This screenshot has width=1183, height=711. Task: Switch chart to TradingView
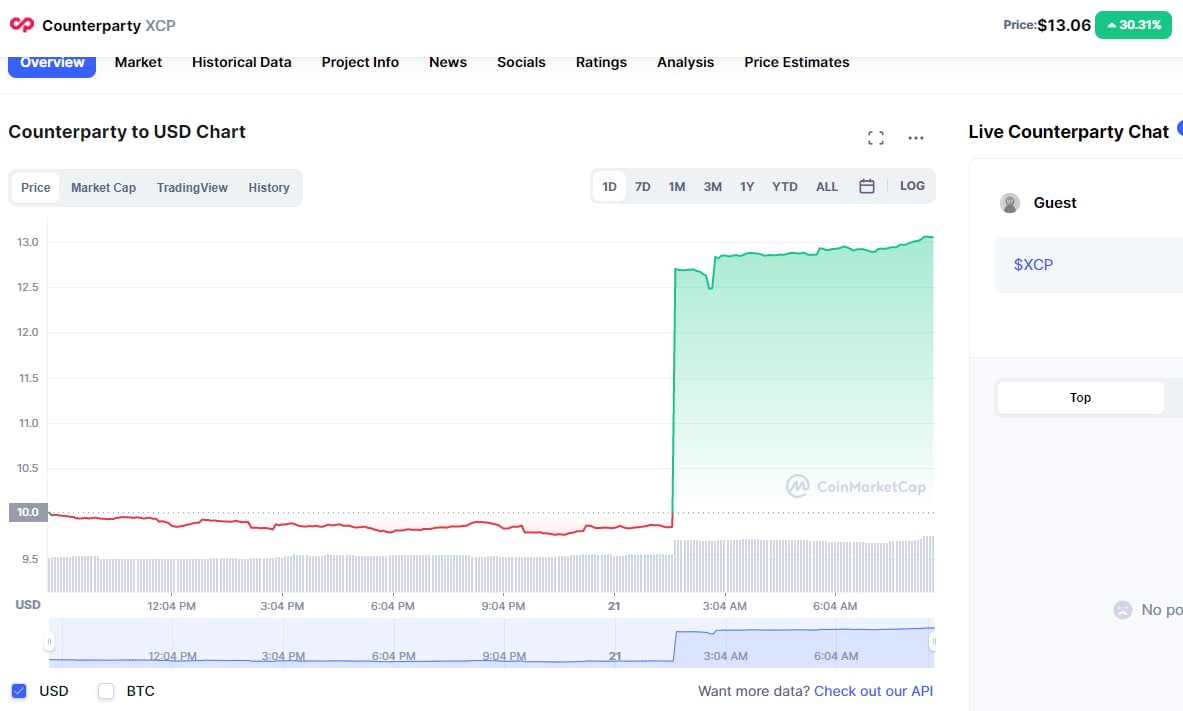click(192, 188)
